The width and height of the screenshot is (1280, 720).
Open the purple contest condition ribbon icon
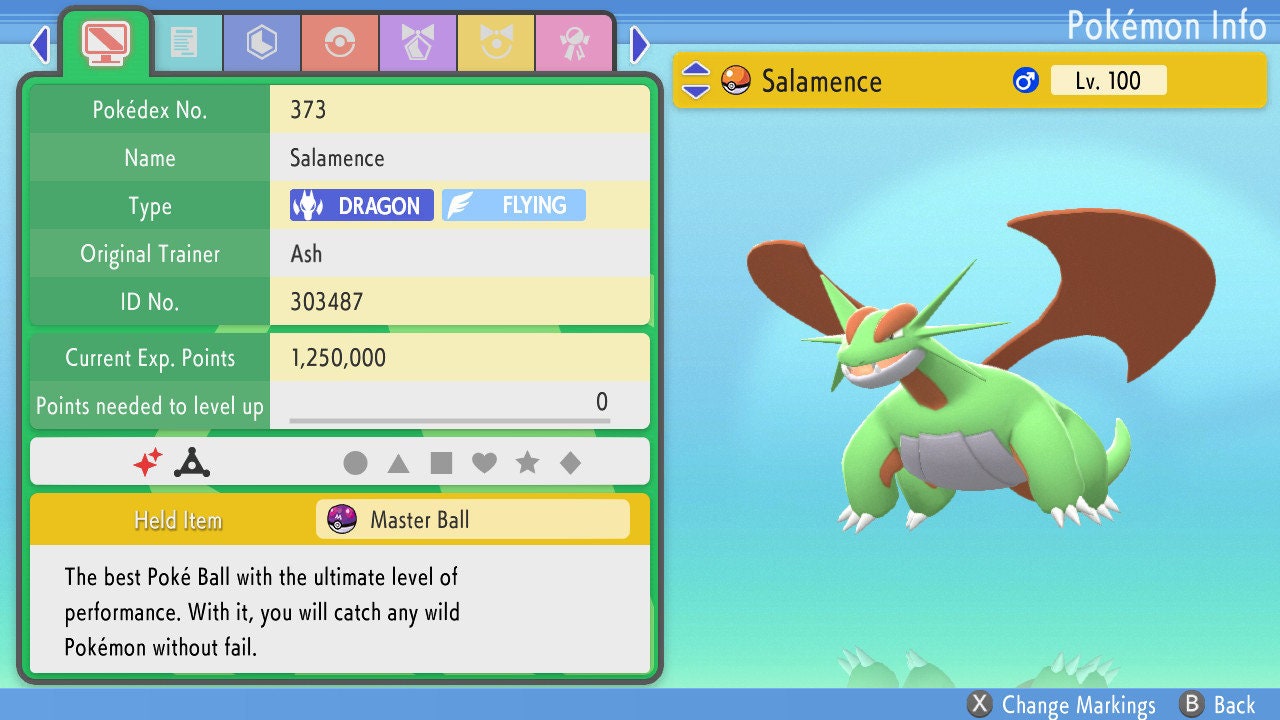(417, 42)
